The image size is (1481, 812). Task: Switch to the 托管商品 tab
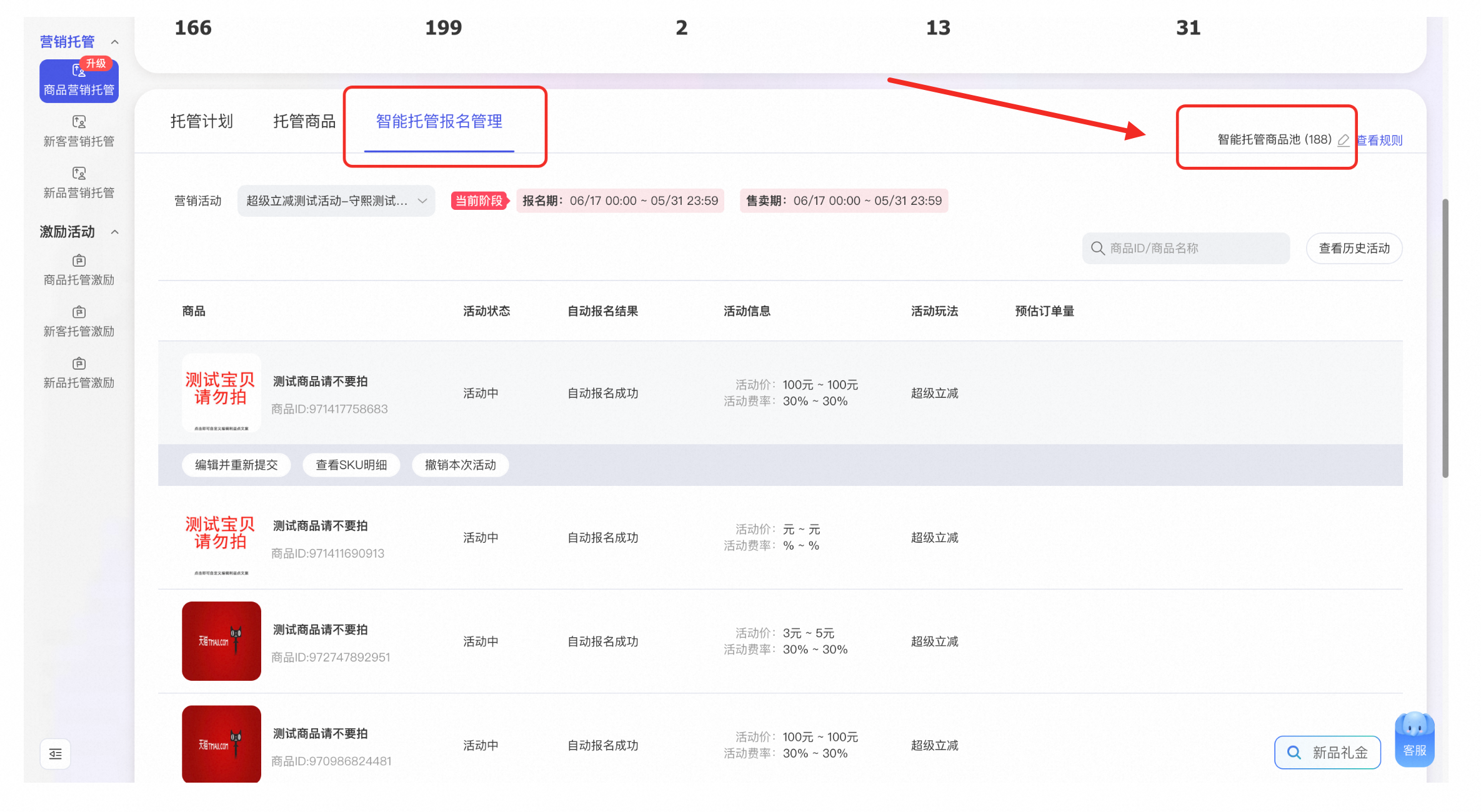(x=304, y=121)
